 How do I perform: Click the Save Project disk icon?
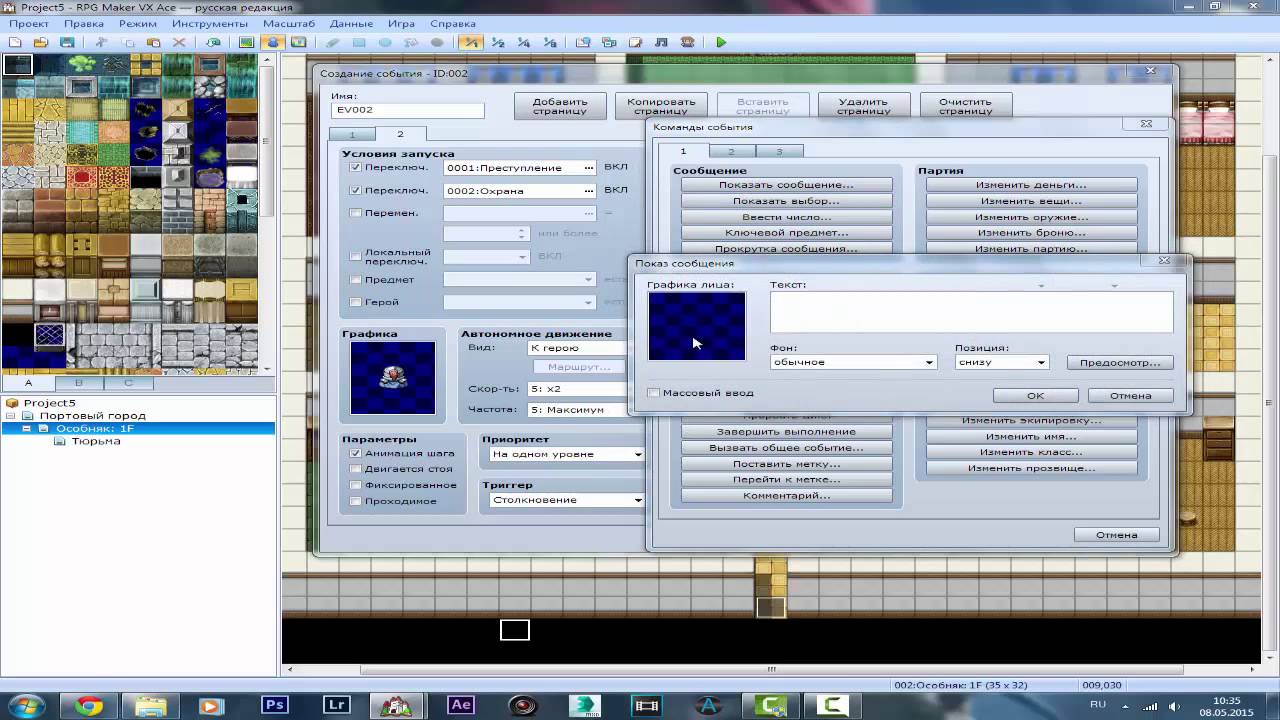(67, 42)
